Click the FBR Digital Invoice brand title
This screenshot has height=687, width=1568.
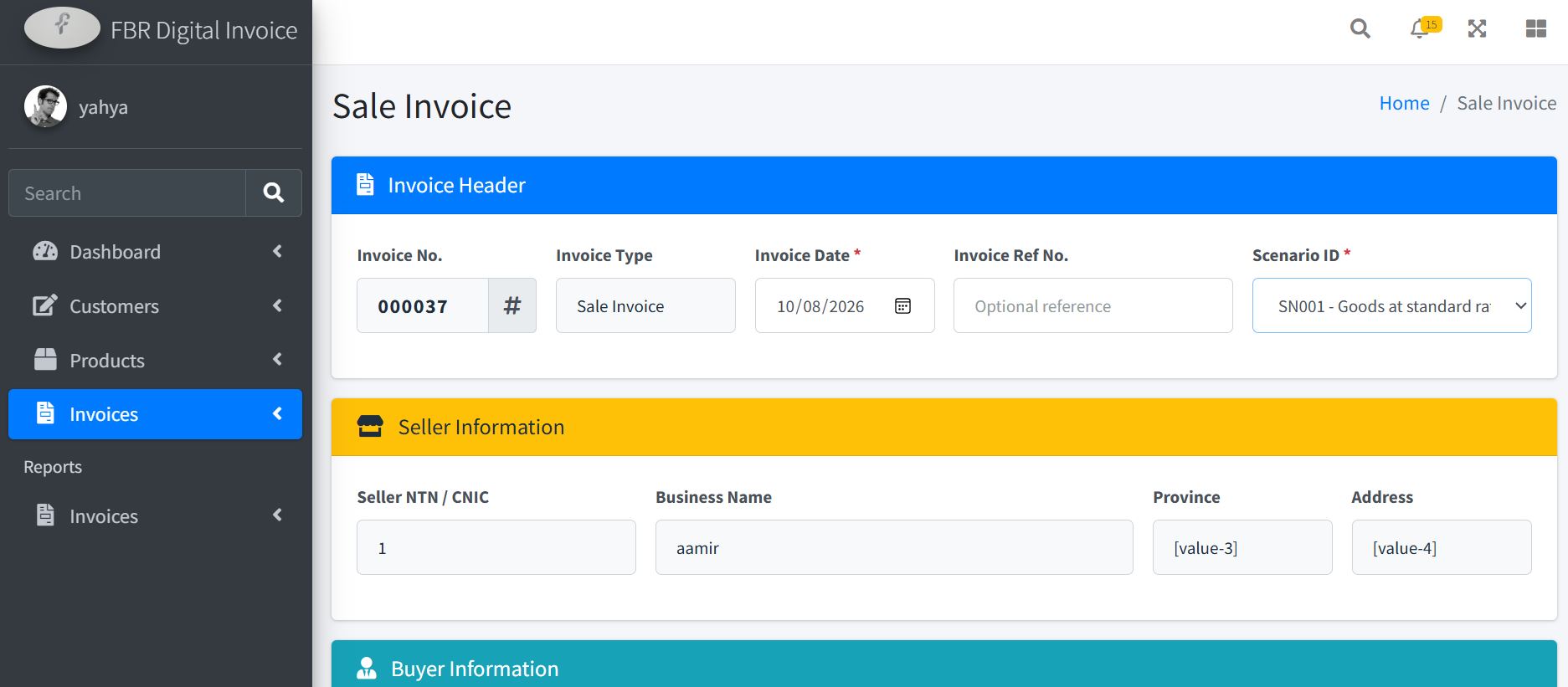click(204, 30)
